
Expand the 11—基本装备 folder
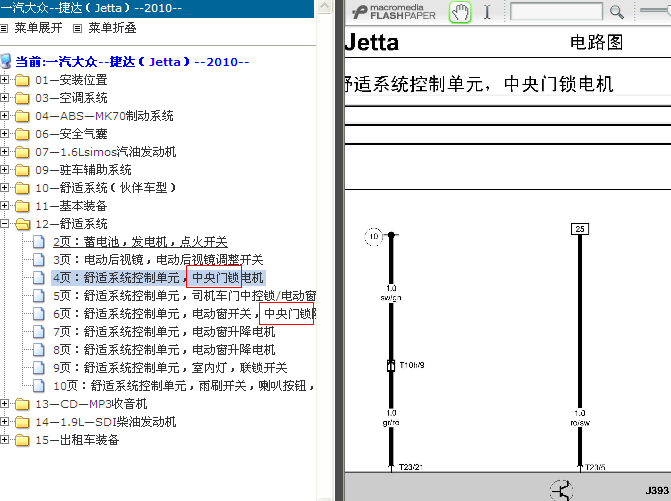4,205
